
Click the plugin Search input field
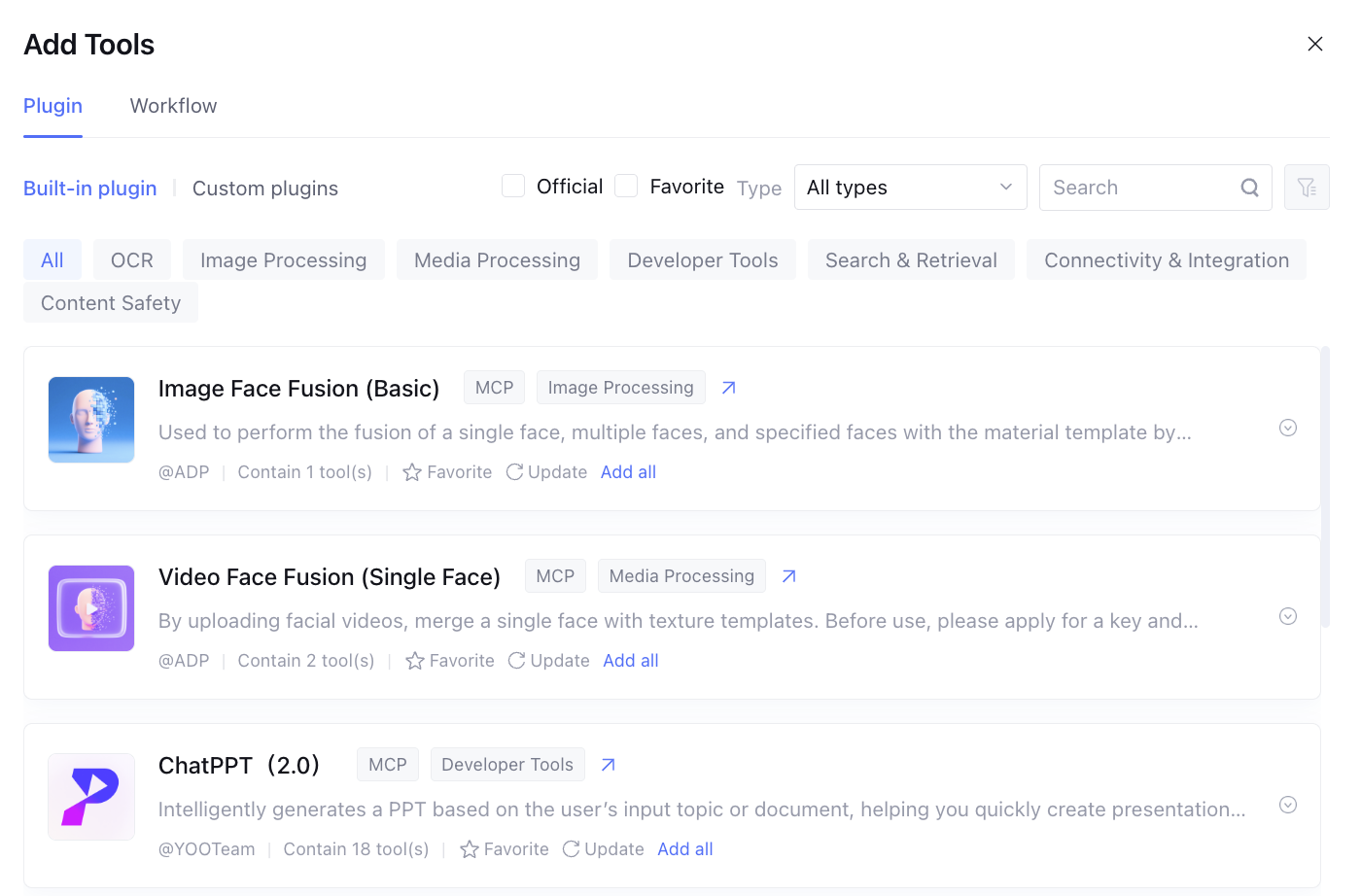pos(1137,188)
